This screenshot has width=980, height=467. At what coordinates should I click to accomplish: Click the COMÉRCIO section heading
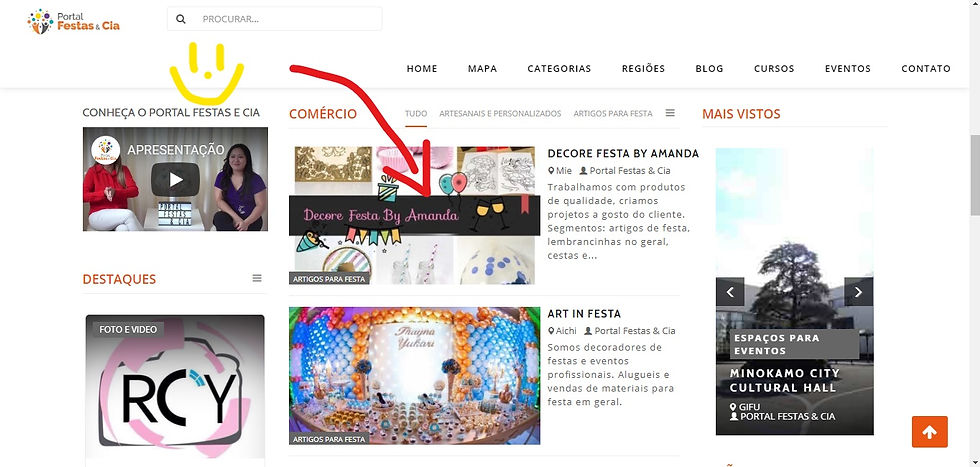[322, 114]
